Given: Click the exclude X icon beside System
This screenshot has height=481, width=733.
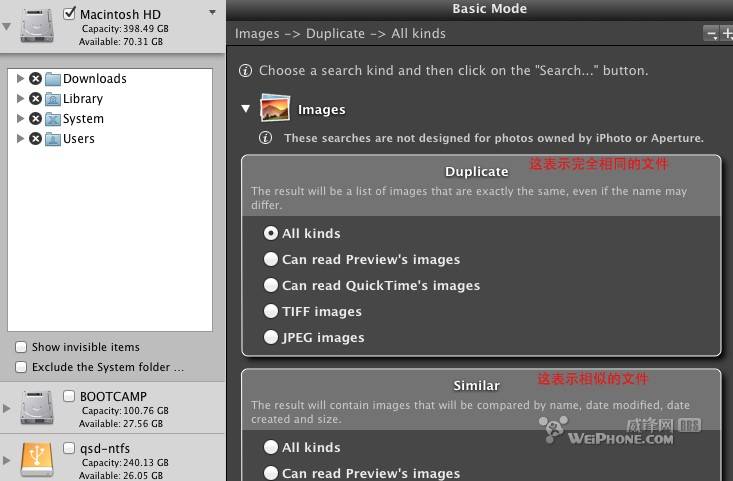Looking at the screenshot, I should coord(36,119).
